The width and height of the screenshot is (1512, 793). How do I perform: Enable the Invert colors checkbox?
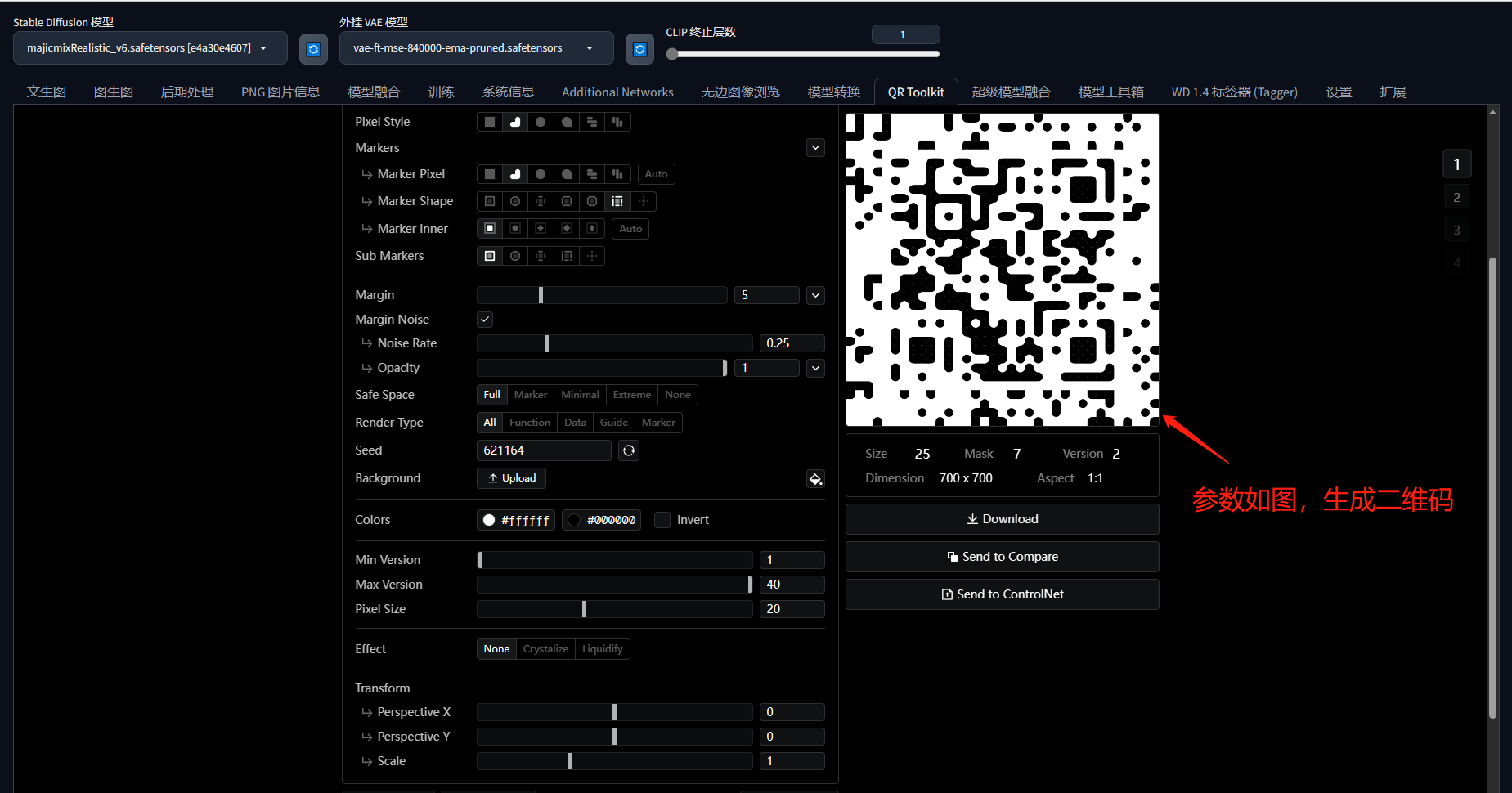pyautogui.click(x=662, y=520)
